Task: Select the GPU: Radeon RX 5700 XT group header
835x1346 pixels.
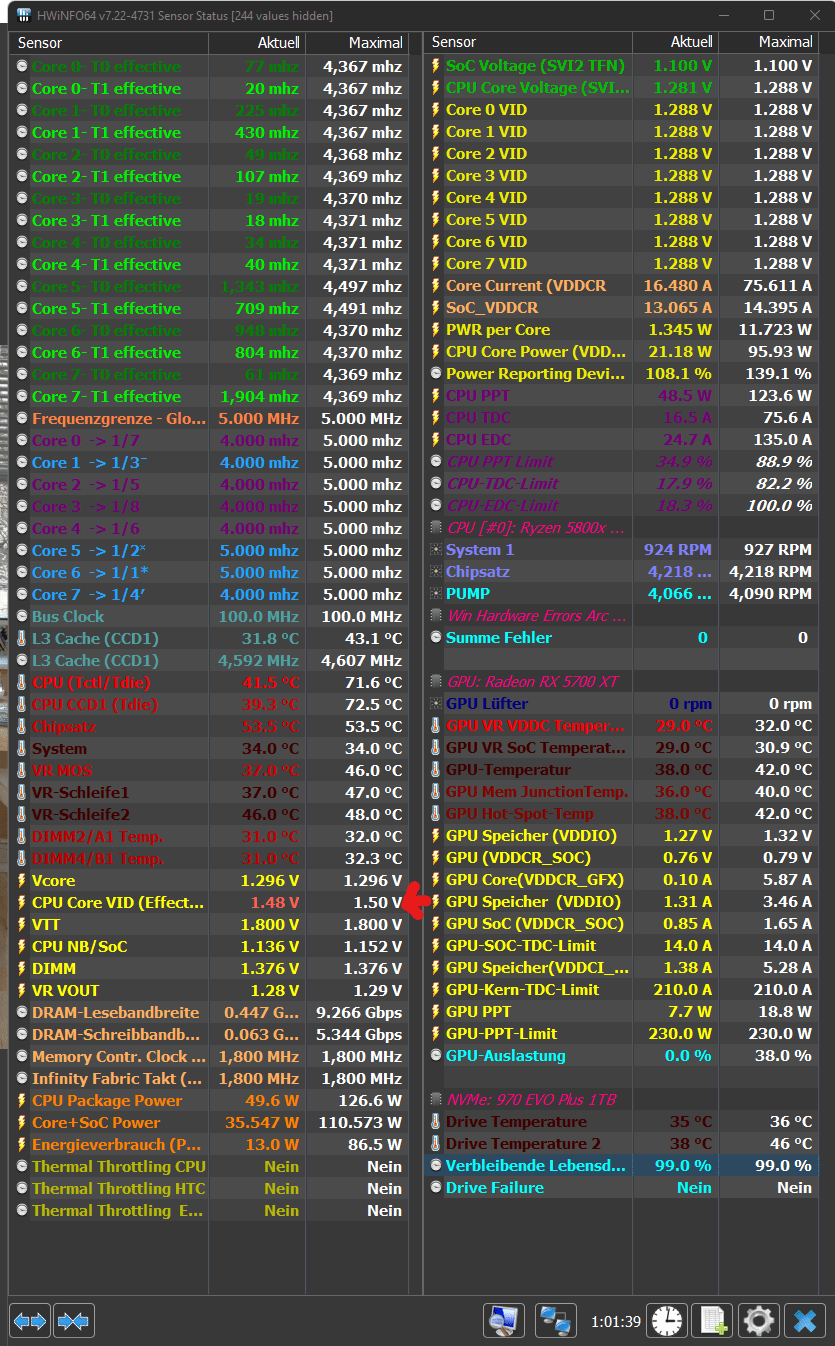Action: tap(621, 682)
